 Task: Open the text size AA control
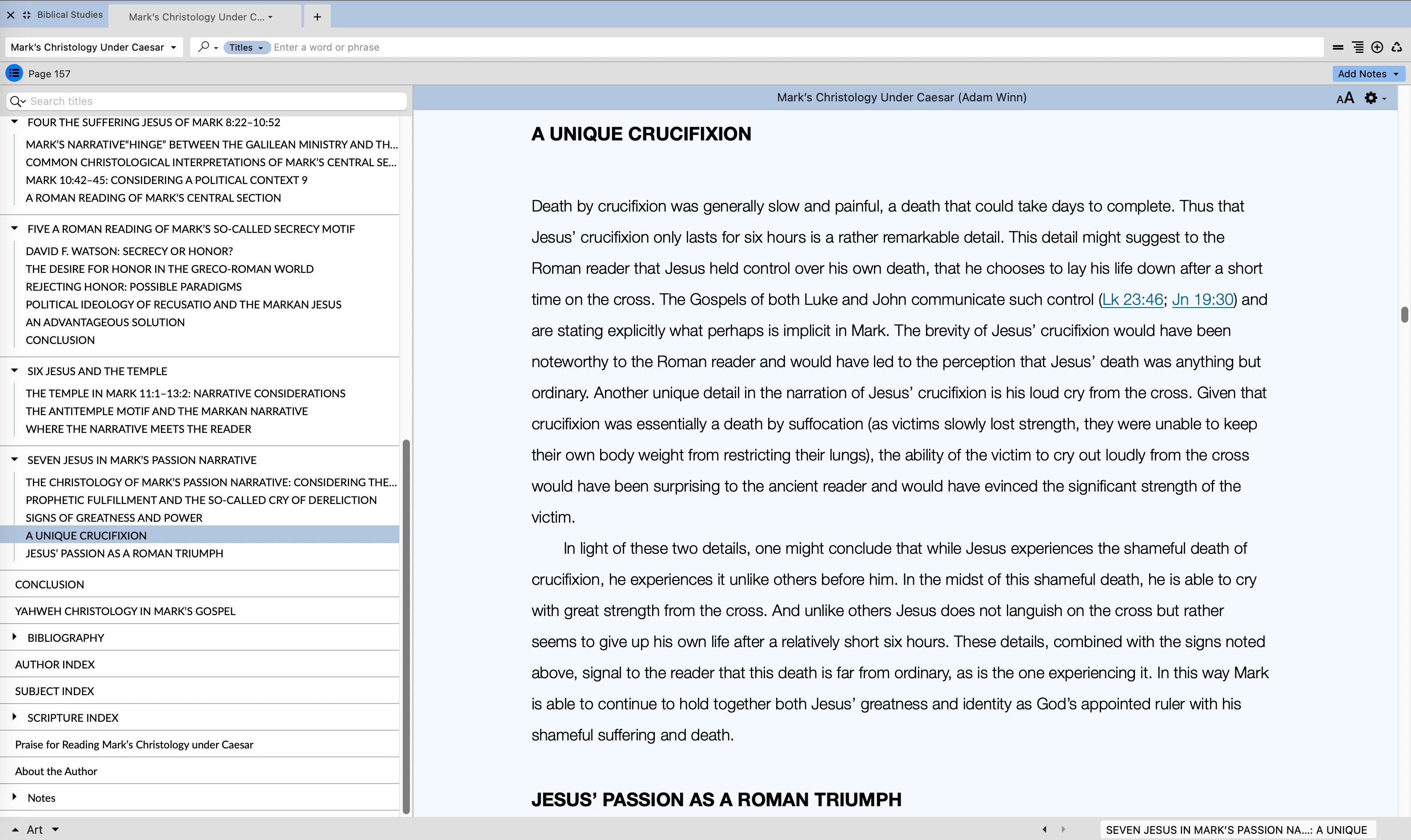(x=1345, y=98)
